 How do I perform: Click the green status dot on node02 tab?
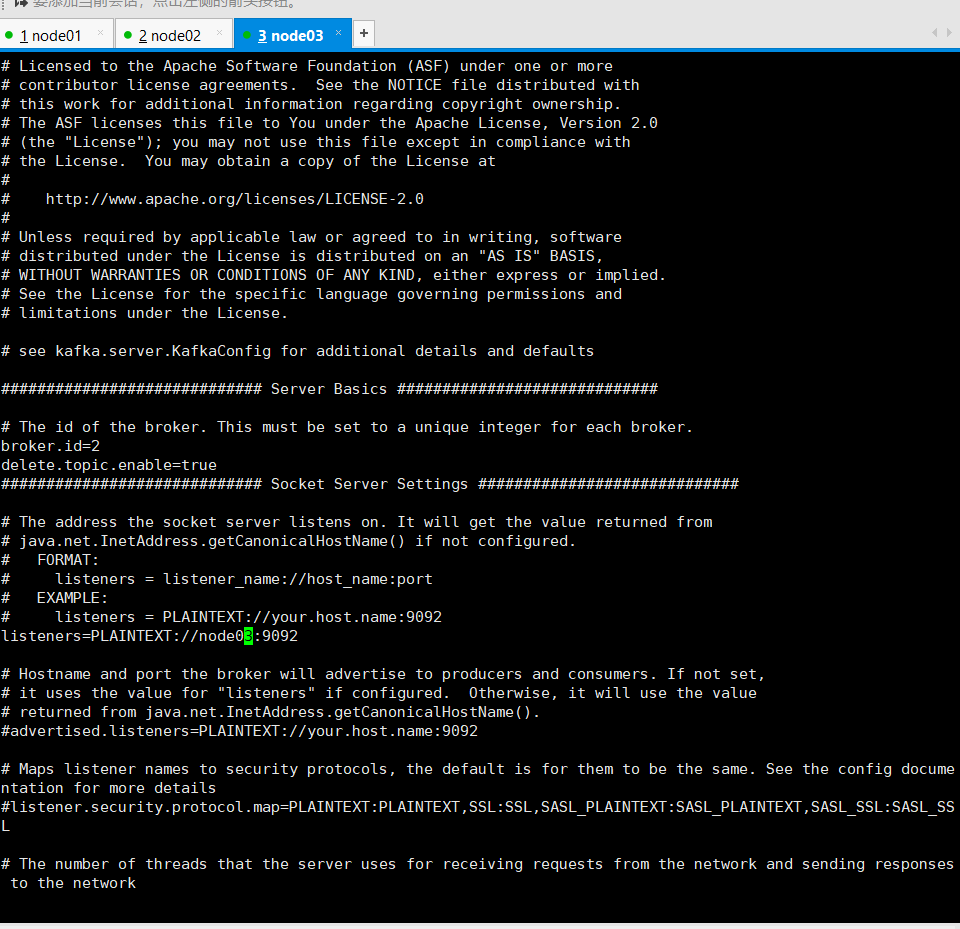[x=128, y=36]
